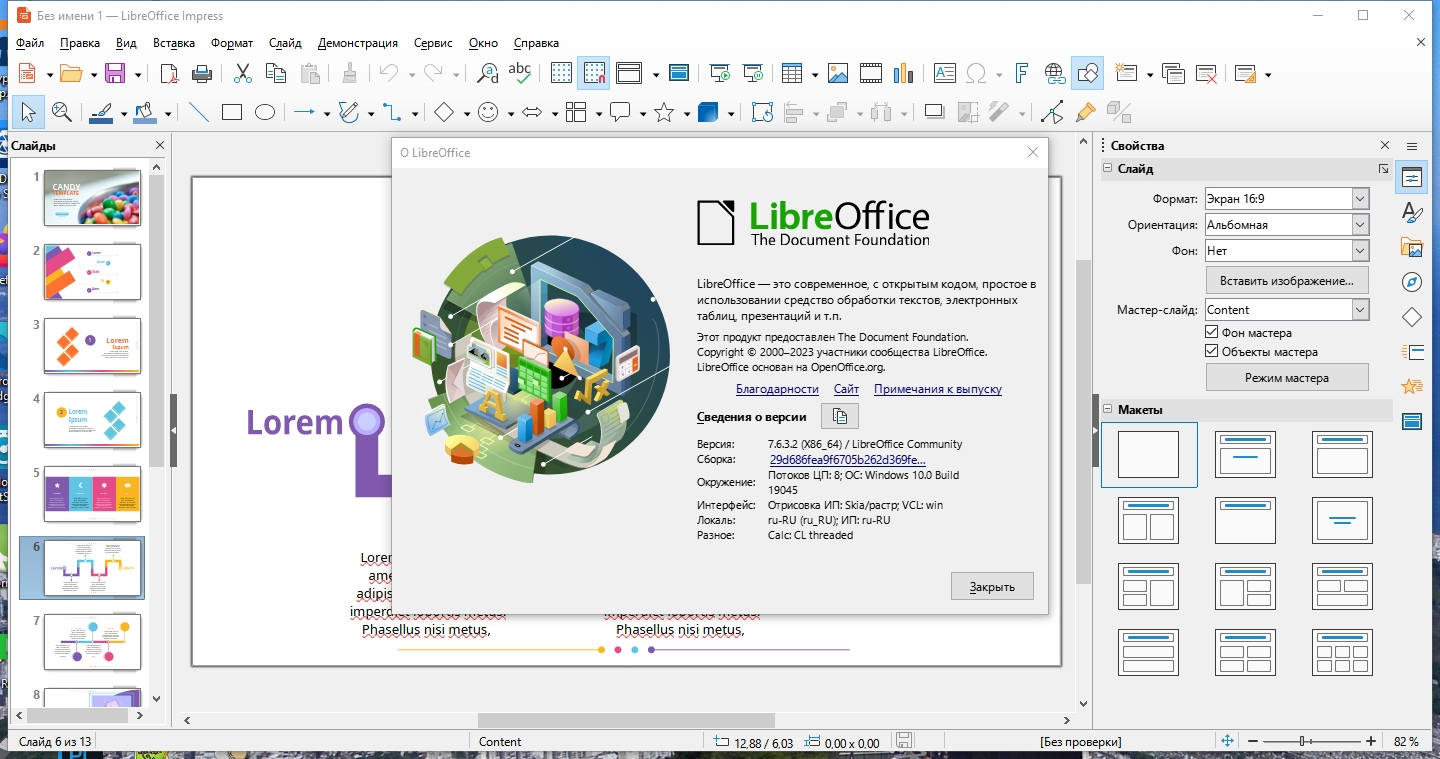Click the Insert Table icon
1440x759 pixels.
click(x=792, y=73)
